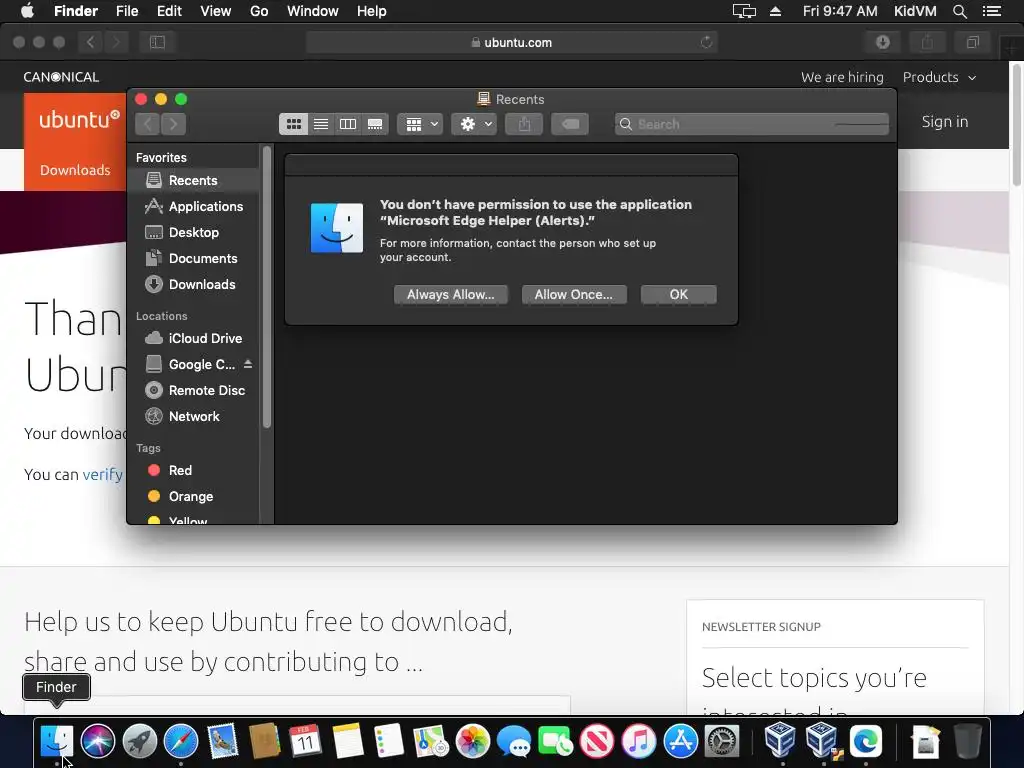Click the verify link on page
Viewport: 1024px width, 768px height.
tap(103, 475)
